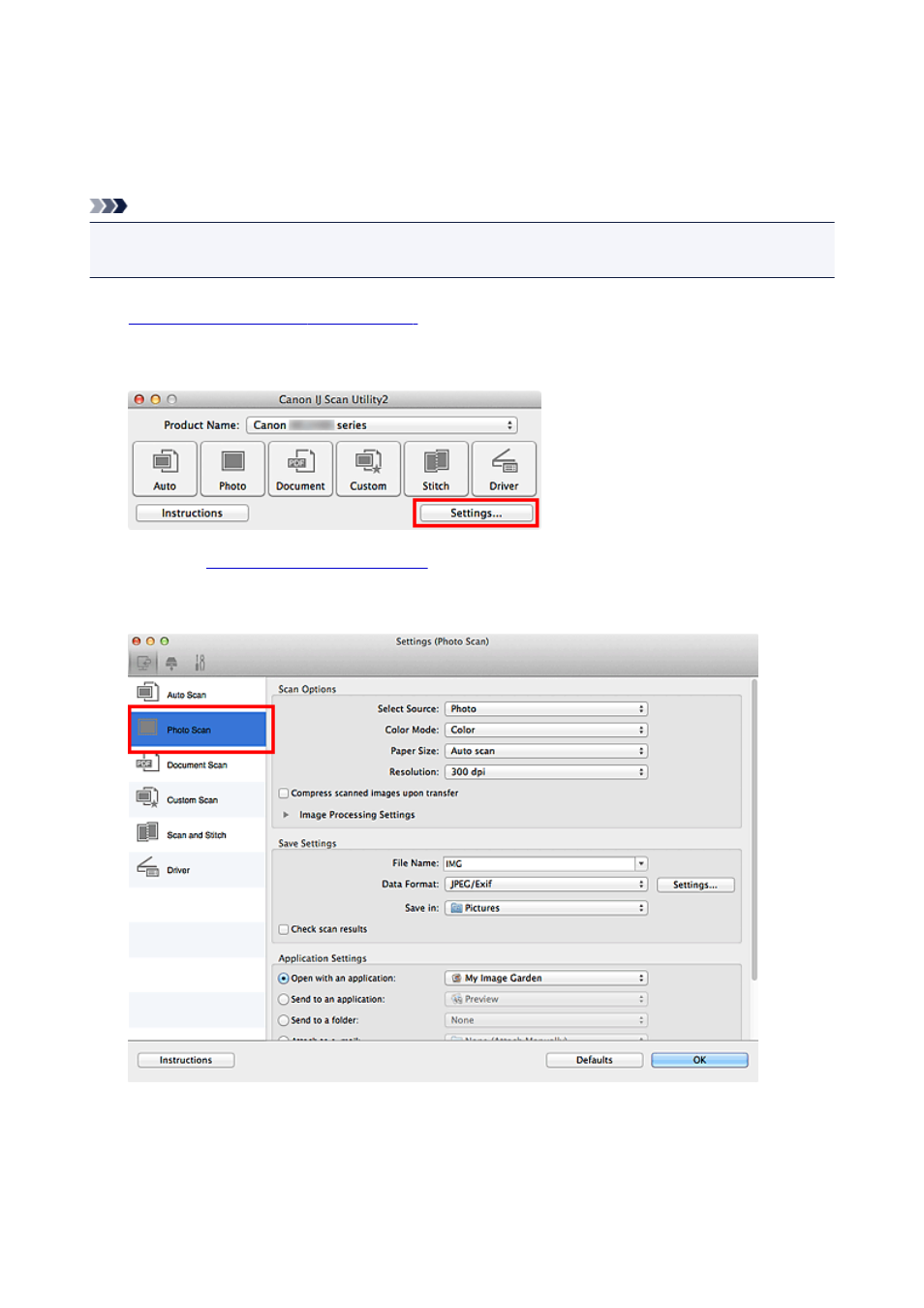Click the red close dot in Canon IJ Scan Utility2
Image resolution: width=924 pixels, height=1308 pixels.
point(139,399)
